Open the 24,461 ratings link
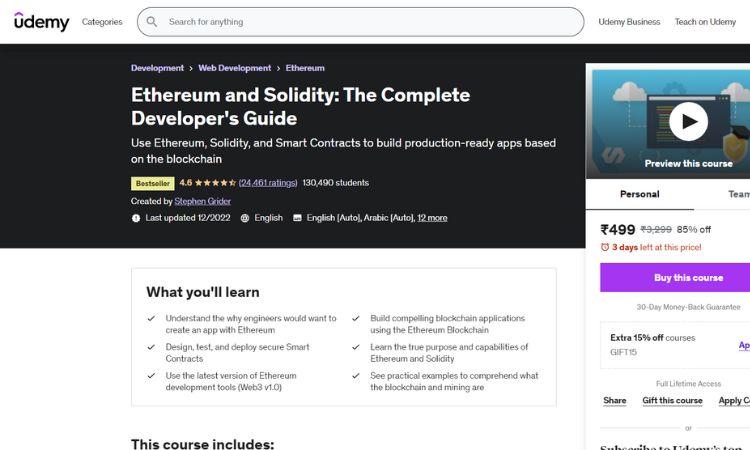 268,183
